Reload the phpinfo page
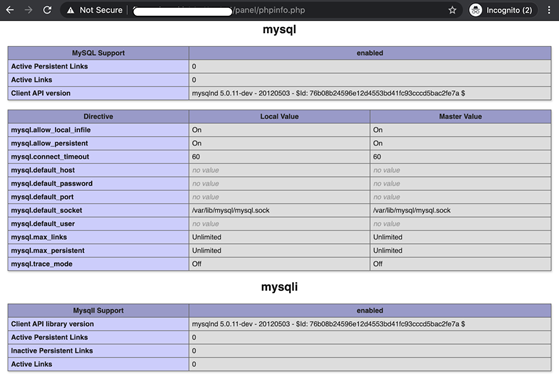This screenshot has height=377, width=559. (47, 10)
